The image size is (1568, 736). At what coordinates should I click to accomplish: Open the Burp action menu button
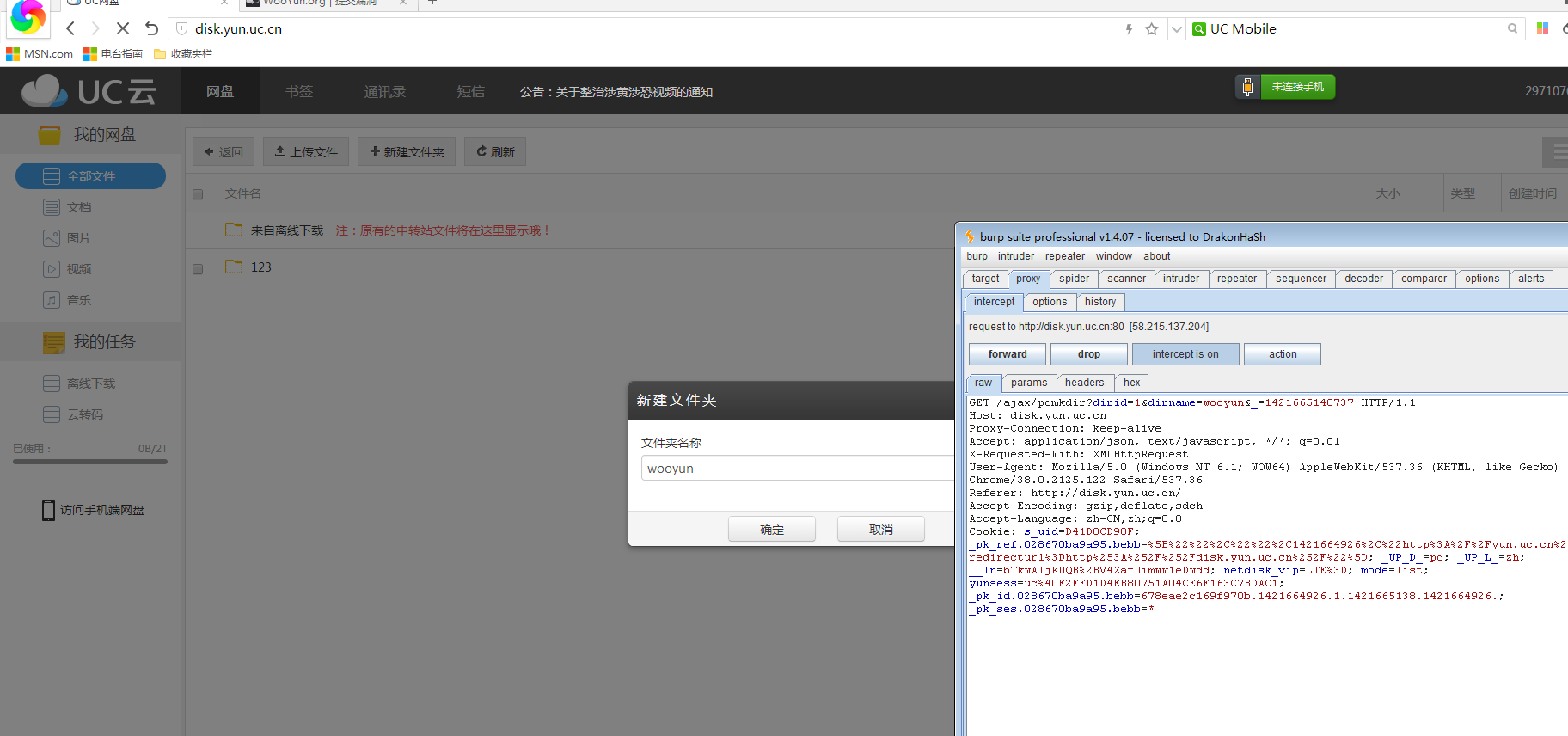[1283, 354]
